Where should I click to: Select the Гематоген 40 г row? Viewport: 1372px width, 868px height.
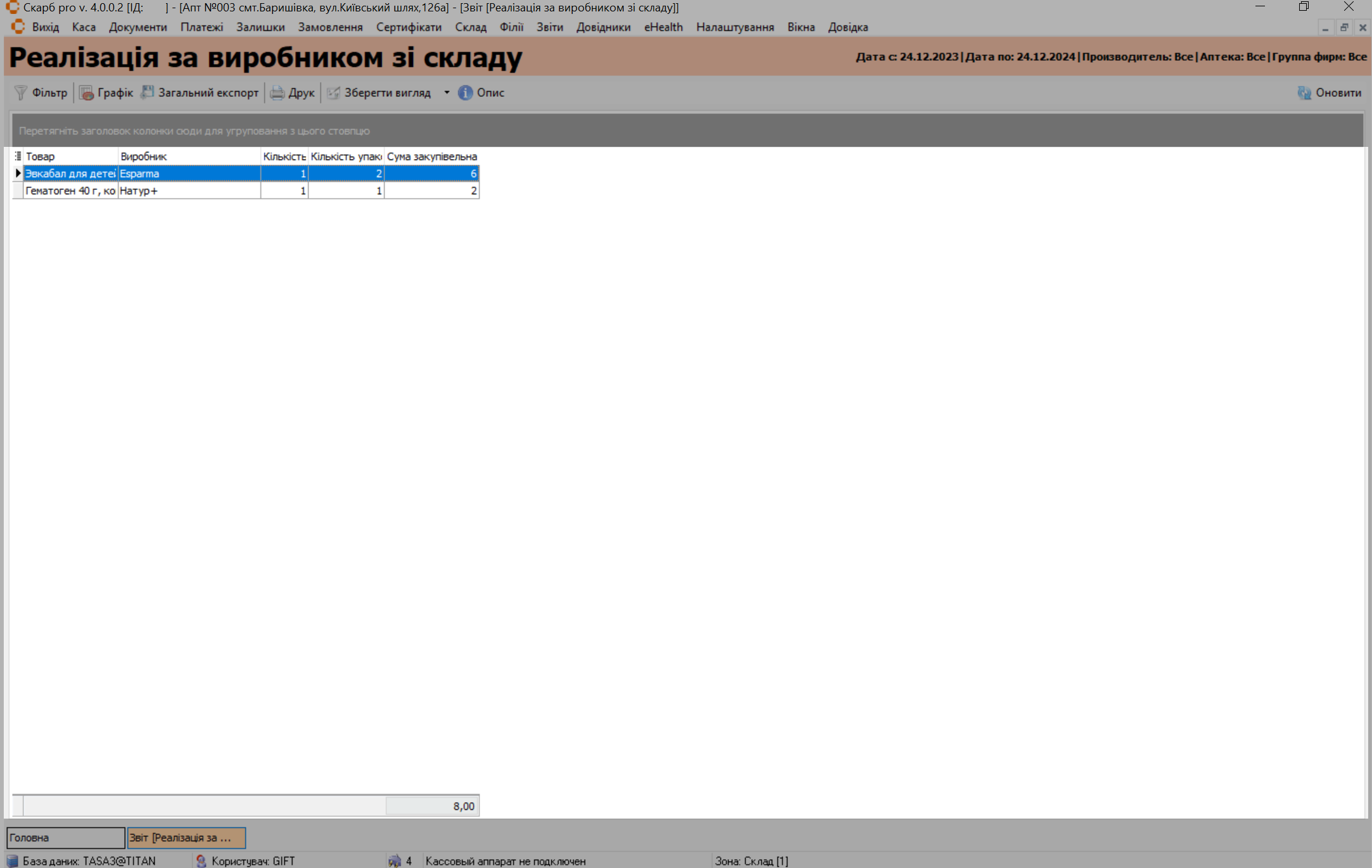pos(70,191)
